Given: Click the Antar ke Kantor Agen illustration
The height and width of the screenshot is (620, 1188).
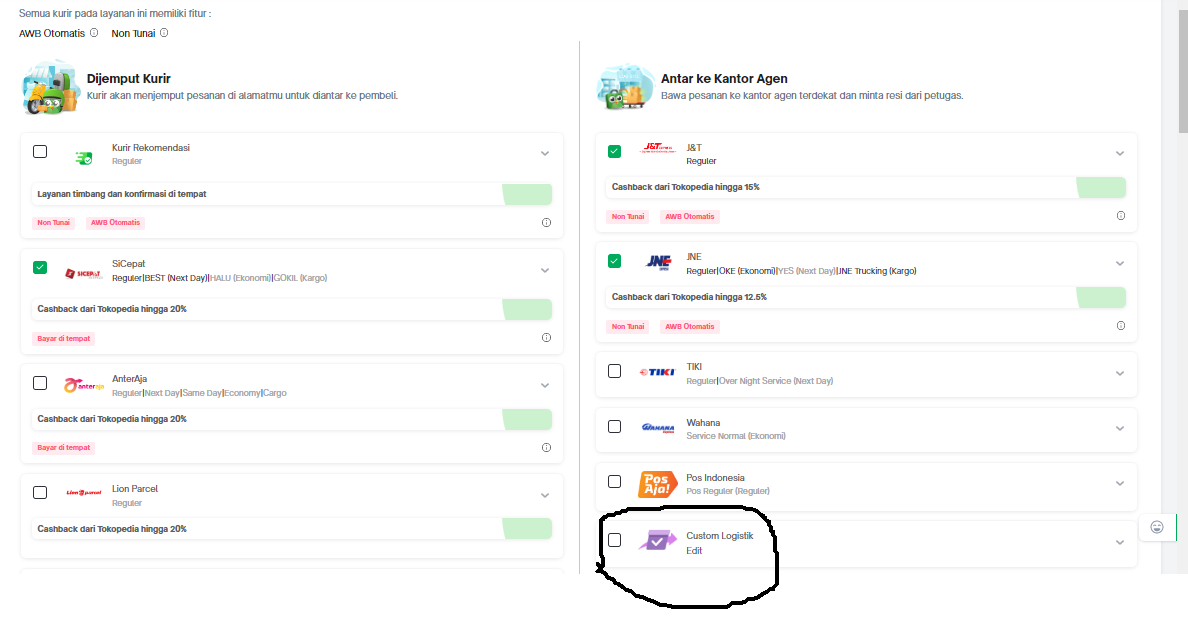Looking at the screenshot, I should pyautogui.click(x=625, y=87).
